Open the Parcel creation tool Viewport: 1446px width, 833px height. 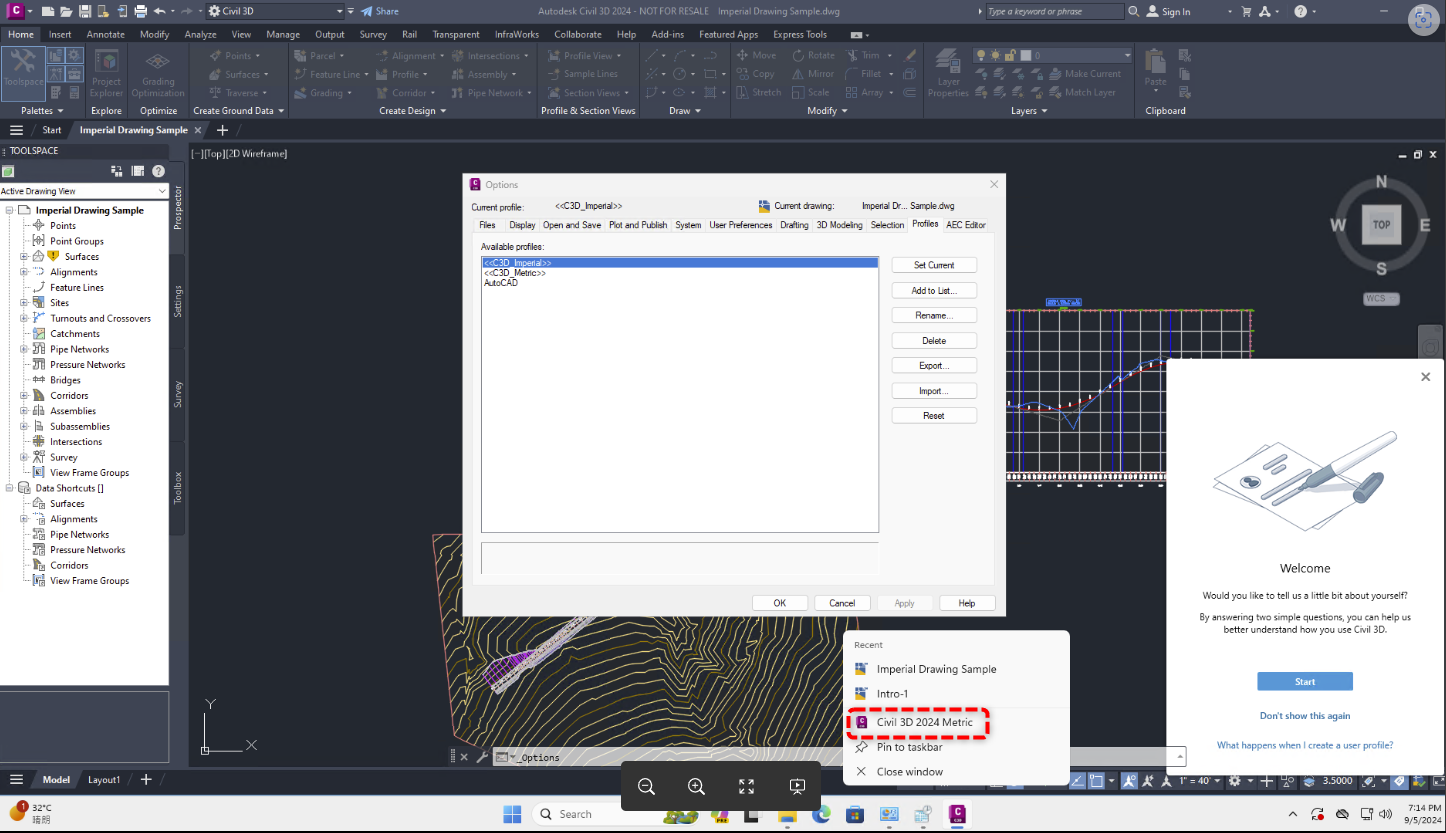pyautogui.click(x=322, y=55)
